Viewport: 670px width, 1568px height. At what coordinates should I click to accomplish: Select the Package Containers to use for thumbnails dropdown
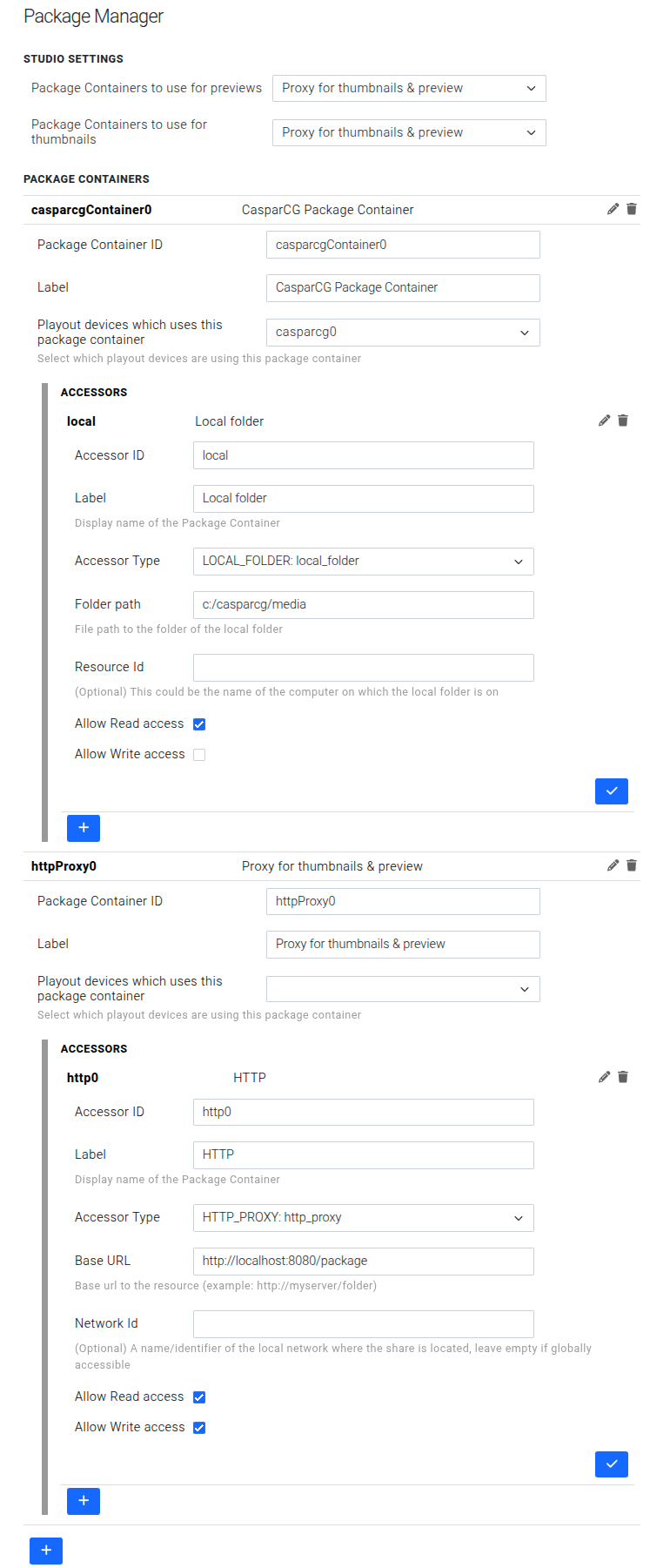pos(409,132)
